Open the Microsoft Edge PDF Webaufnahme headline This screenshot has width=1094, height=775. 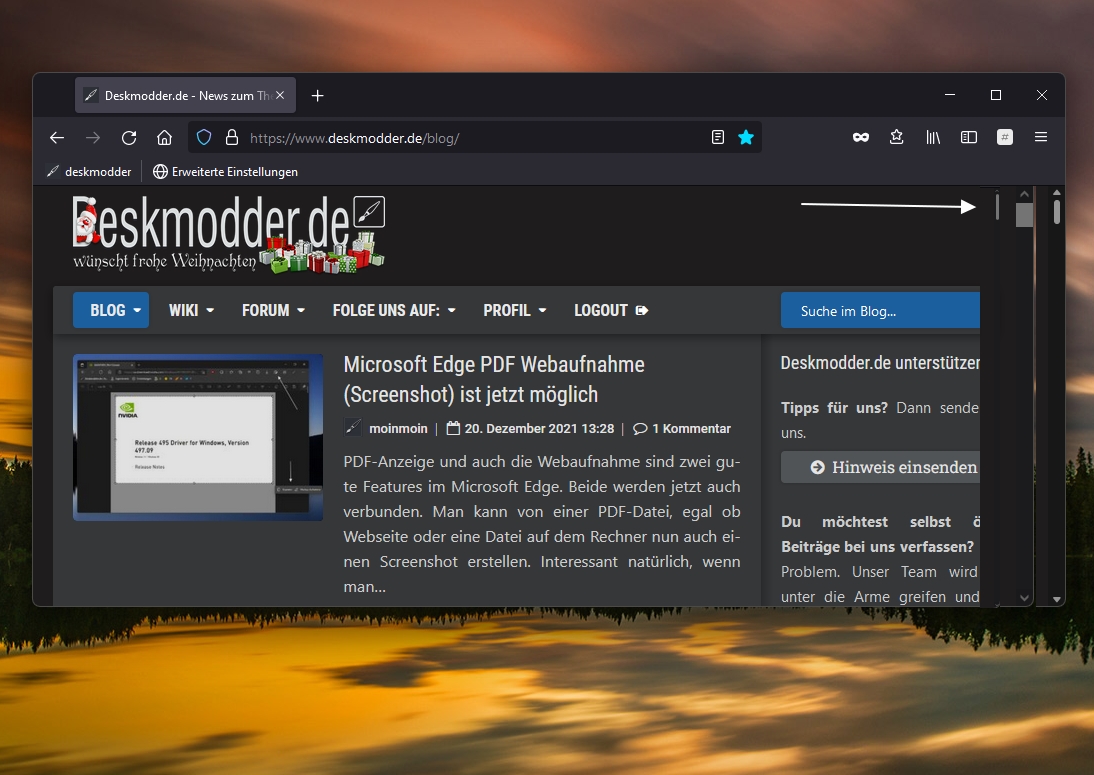click(x=494, y=379)
